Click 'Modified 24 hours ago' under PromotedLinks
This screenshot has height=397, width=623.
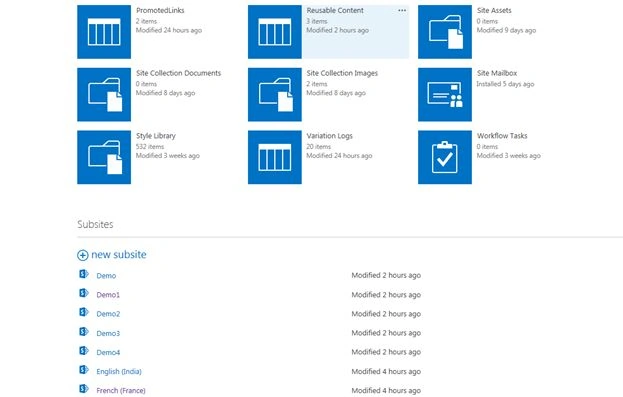[x=169, y=30]
